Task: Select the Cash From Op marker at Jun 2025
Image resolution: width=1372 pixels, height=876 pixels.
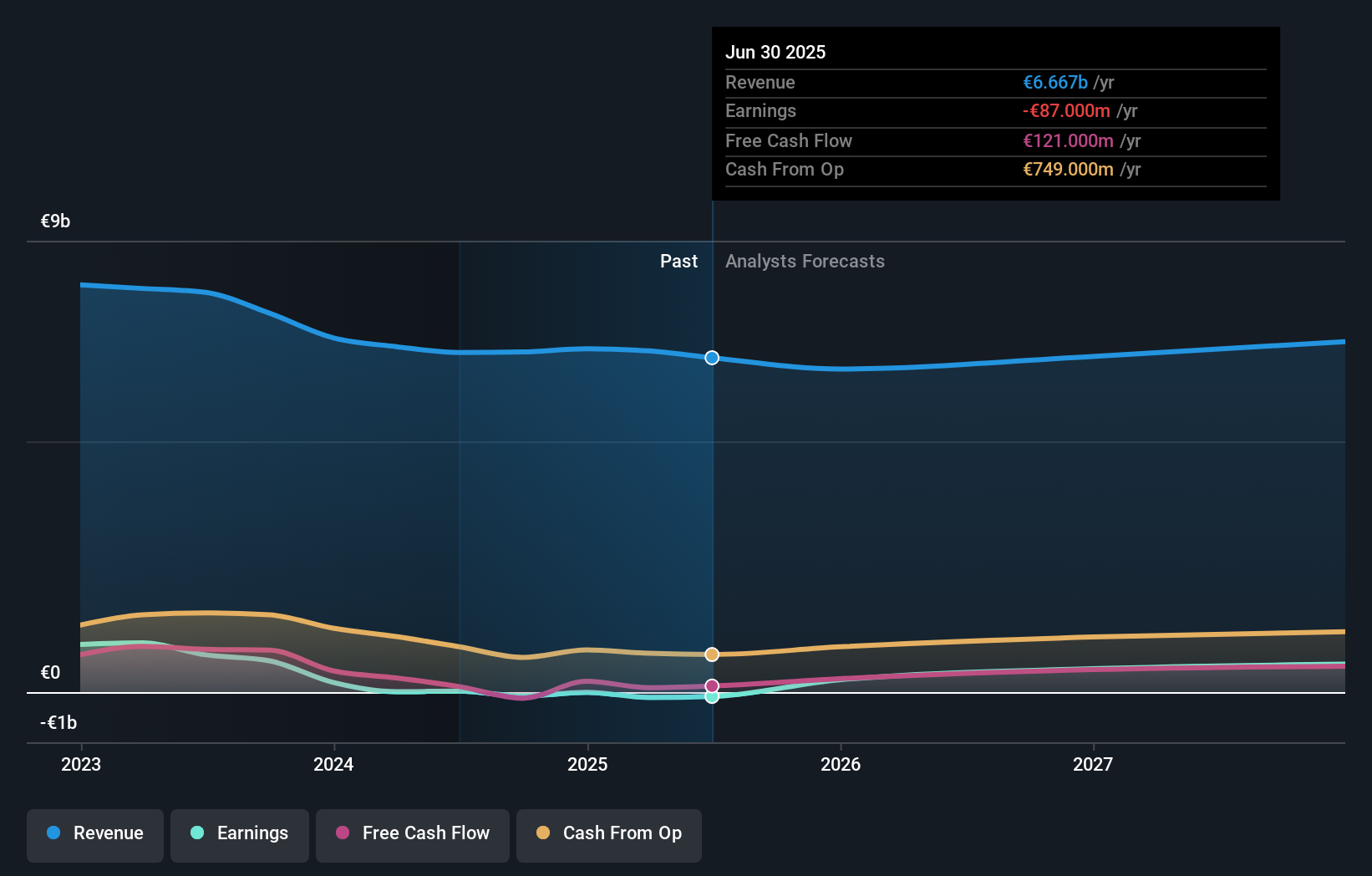Action: pos(712,654)
